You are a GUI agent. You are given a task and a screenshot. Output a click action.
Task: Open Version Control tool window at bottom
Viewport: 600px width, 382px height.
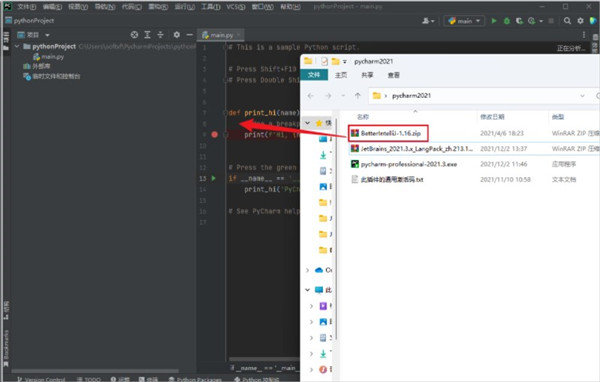tap(41, 379)
